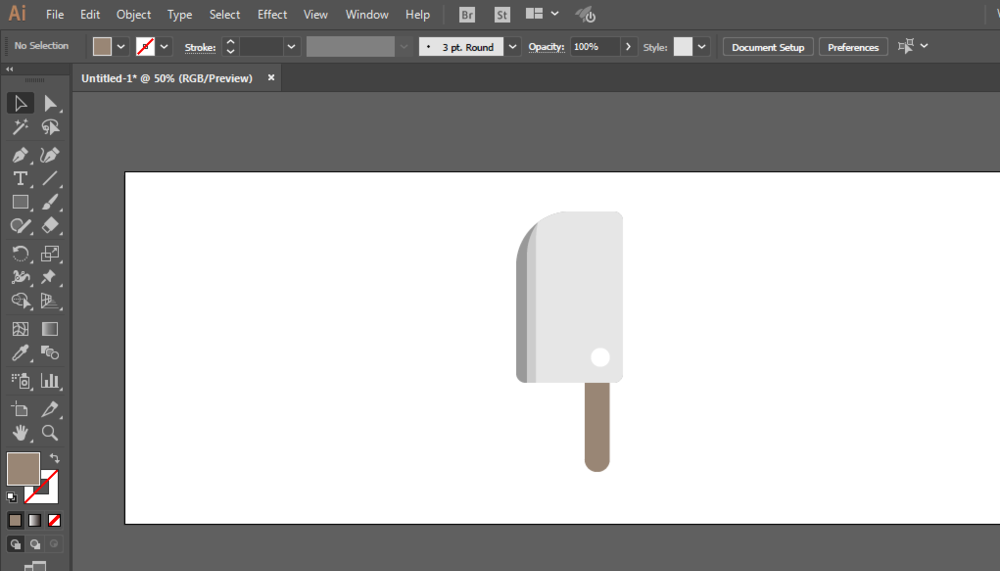Open Adobe Bridge via Br icon

click(x=467, y=15)
